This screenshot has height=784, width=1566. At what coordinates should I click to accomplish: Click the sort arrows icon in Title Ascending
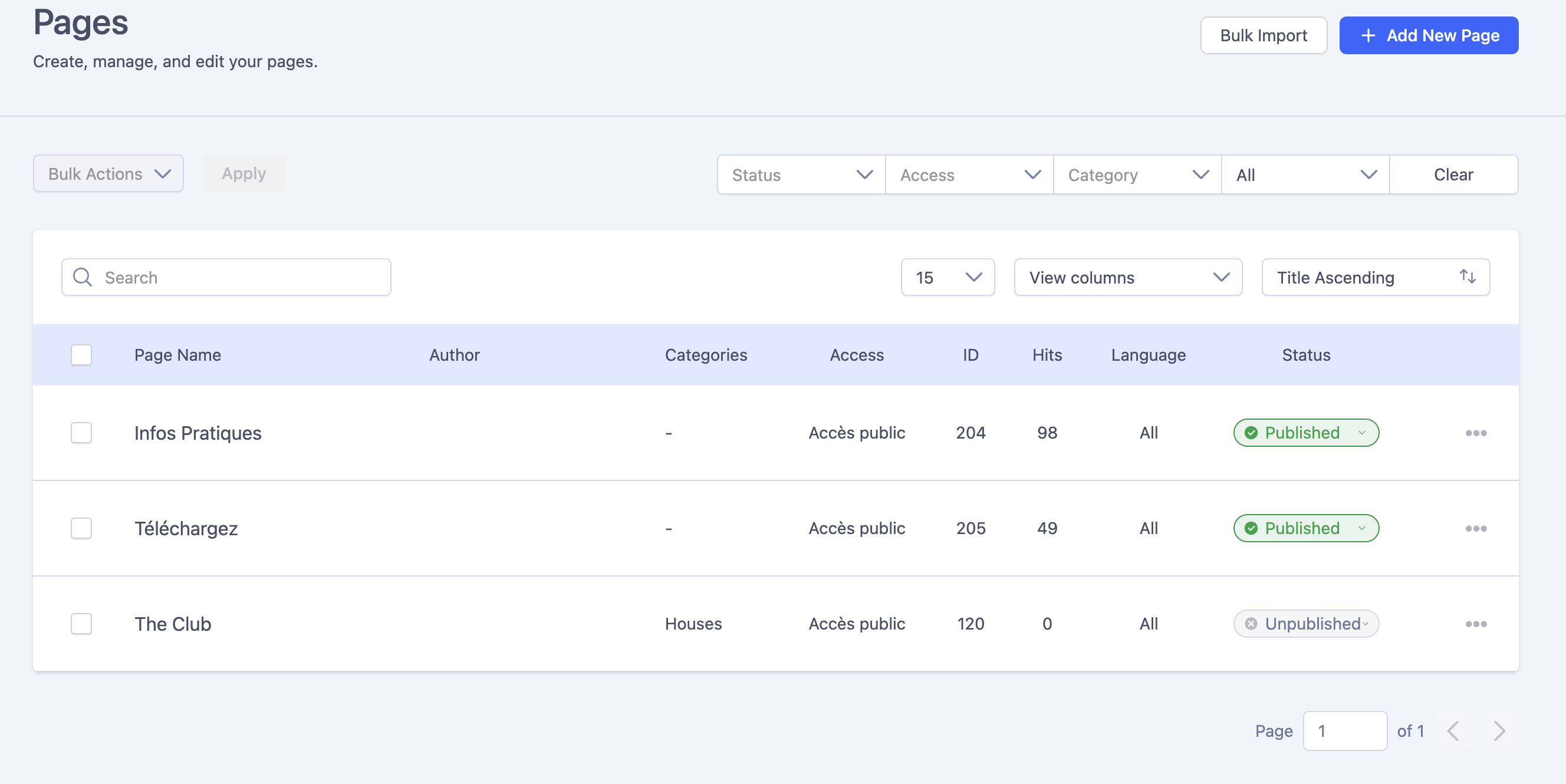tap(1468, 277)
